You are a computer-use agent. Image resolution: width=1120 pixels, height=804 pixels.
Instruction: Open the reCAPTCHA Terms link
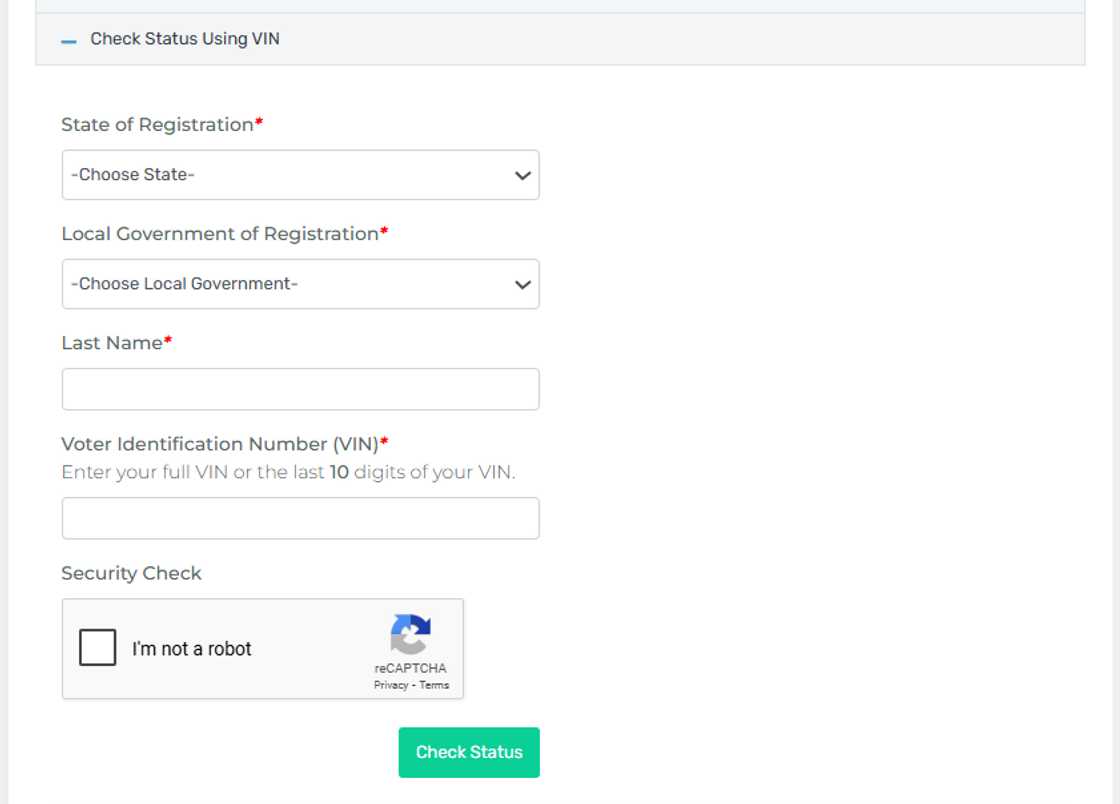tap(434, 686)
